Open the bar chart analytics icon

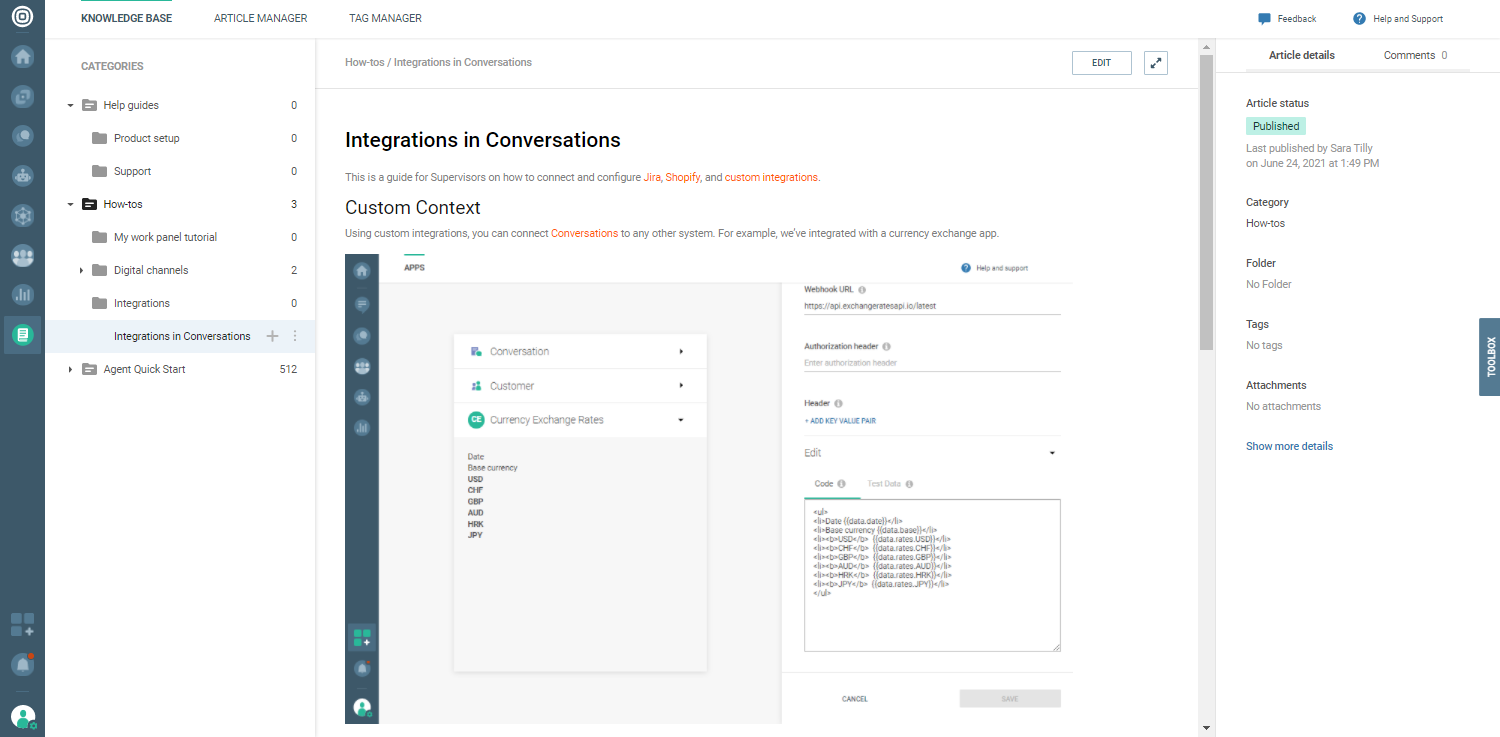[22, 294]
